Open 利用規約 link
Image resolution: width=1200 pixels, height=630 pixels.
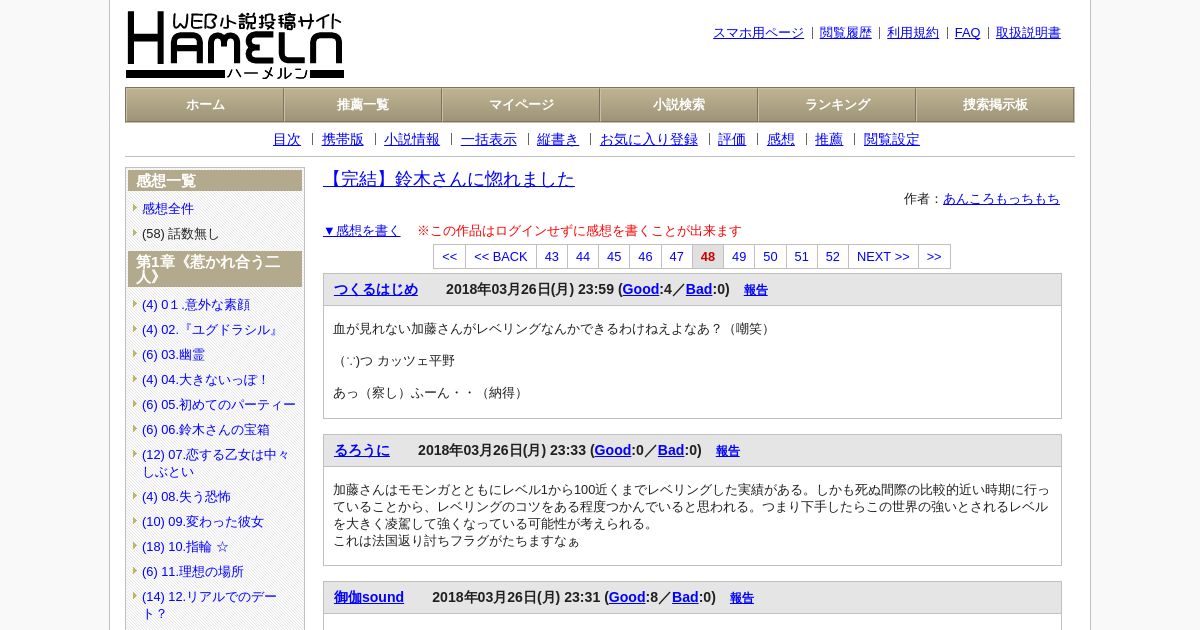point(913,33)
